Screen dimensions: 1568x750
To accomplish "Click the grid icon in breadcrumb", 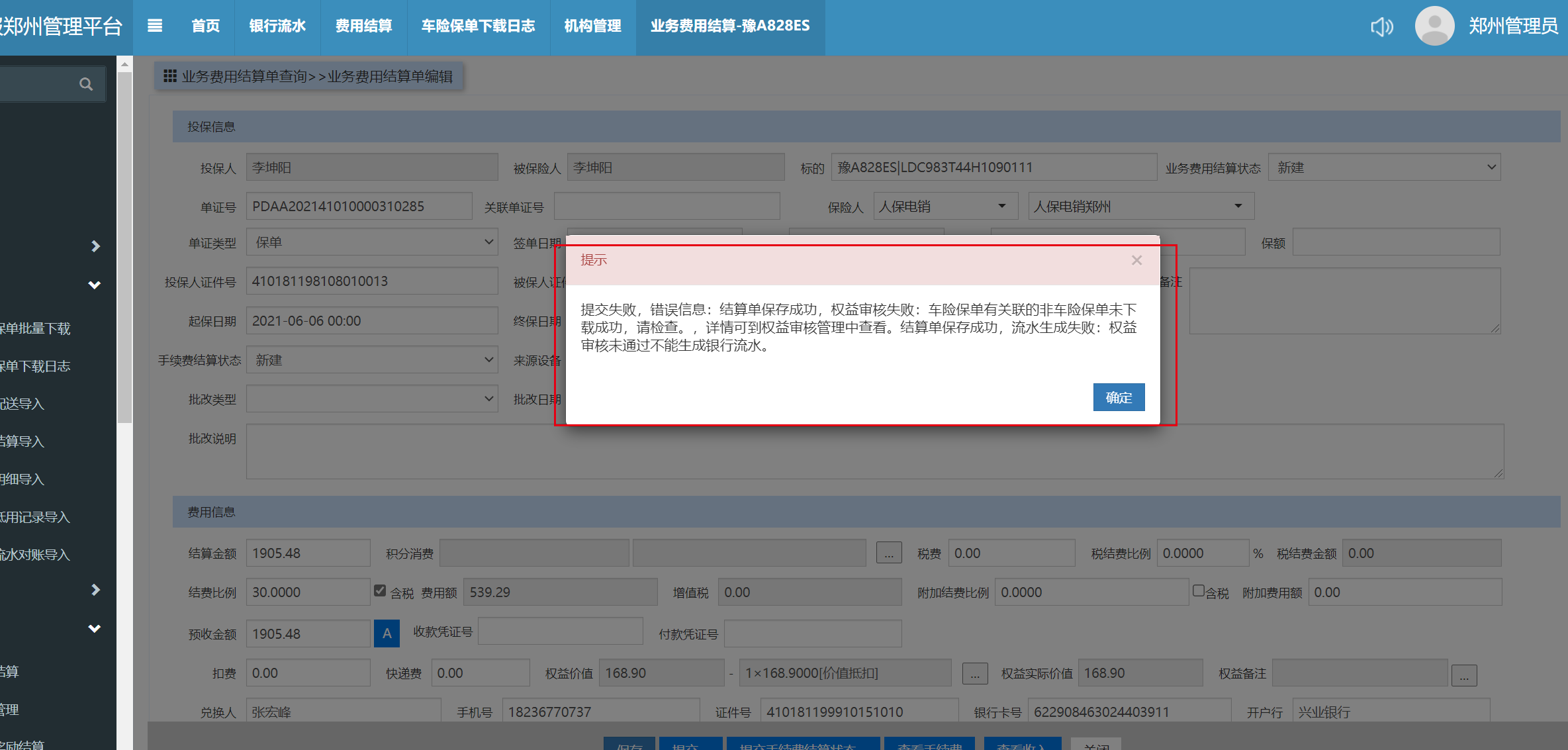I will point(170,76).
